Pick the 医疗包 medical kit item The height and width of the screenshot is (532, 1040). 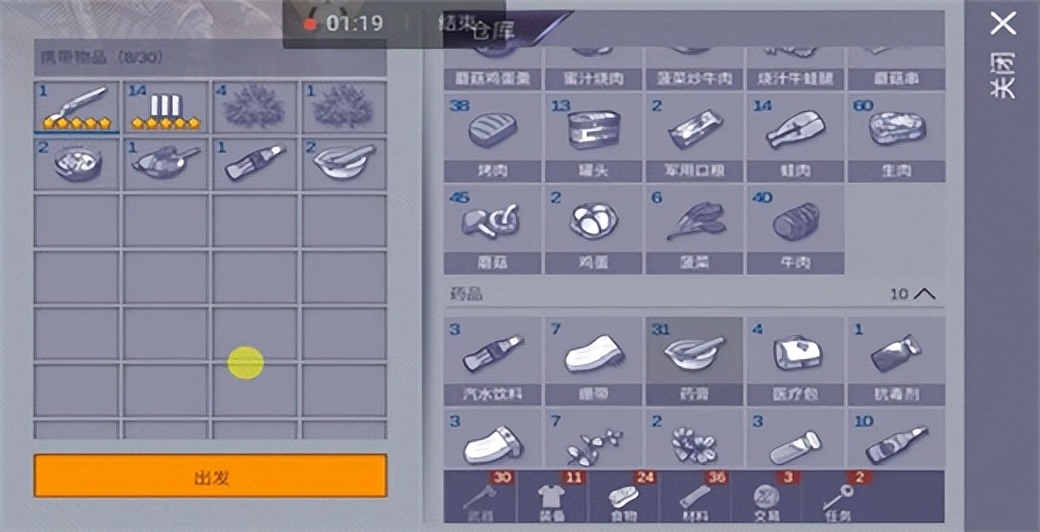pyautogui.click(x=795, y=361)
